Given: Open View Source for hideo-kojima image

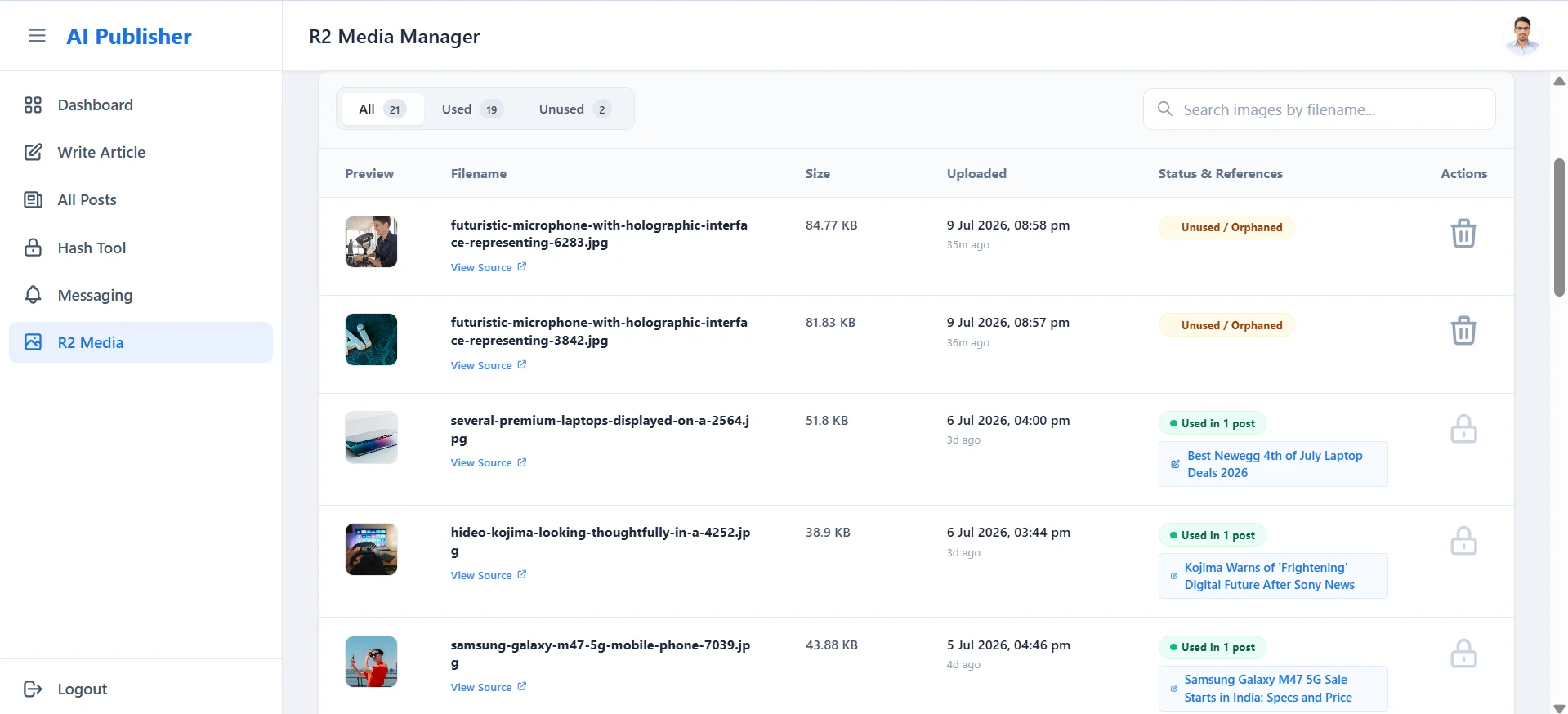Looking at the screenshot, I should click(489, 576).
